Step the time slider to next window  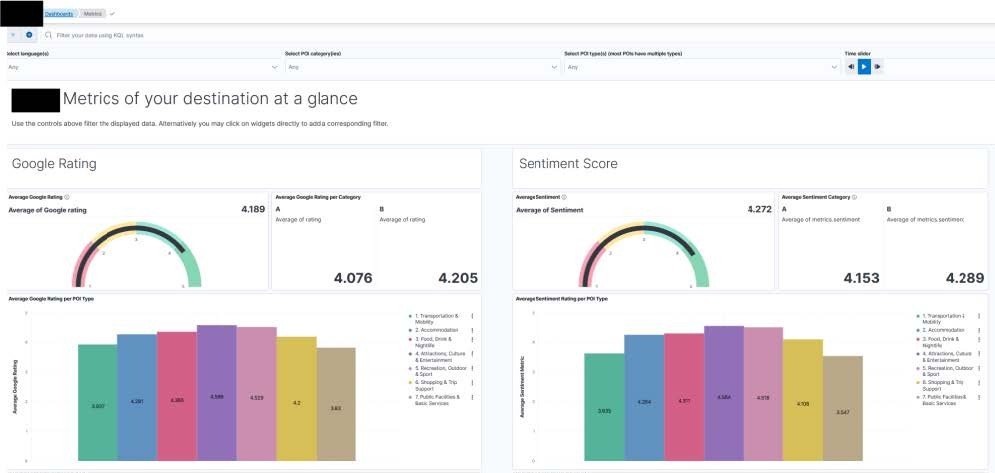pos(878,67)
